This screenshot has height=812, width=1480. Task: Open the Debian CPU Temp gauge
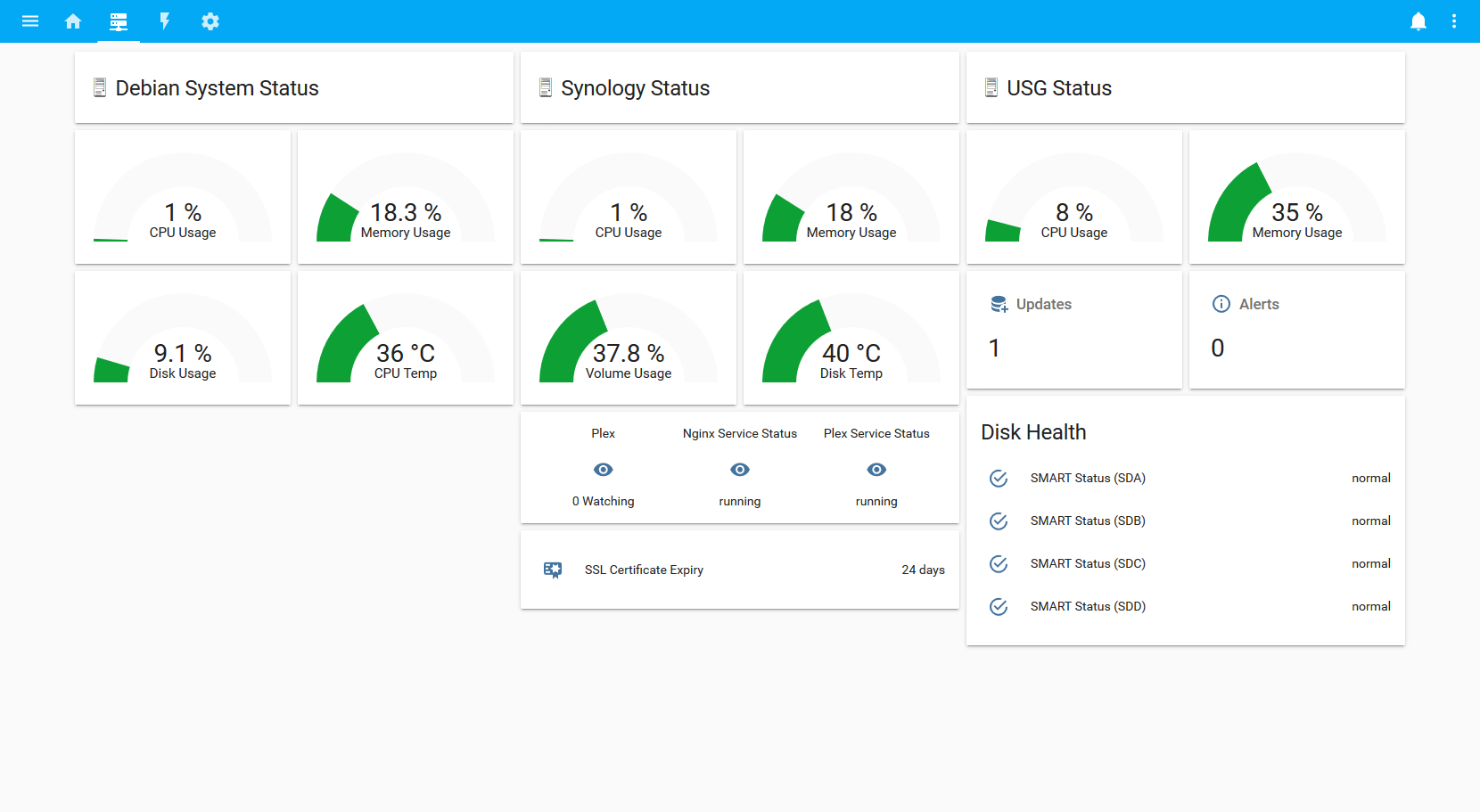[406, 339]
